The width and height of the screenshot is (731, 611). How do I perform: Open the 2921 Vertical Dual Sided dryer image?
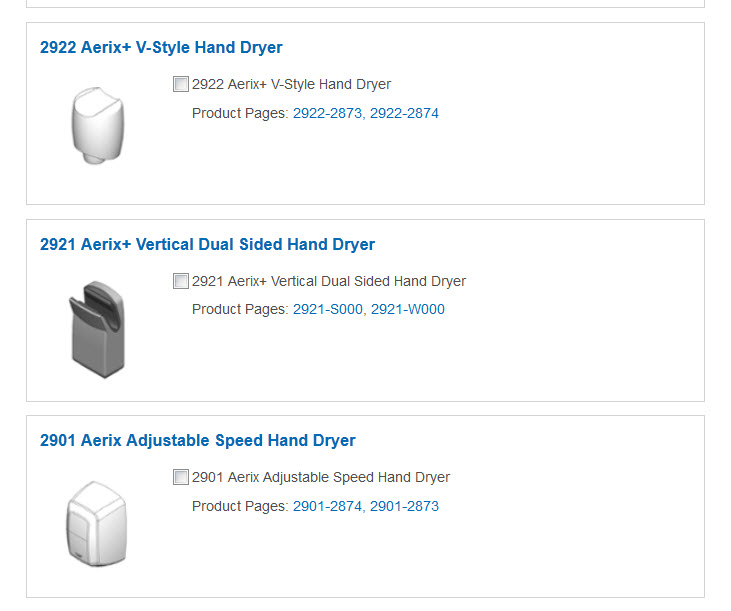click(97, 329)
